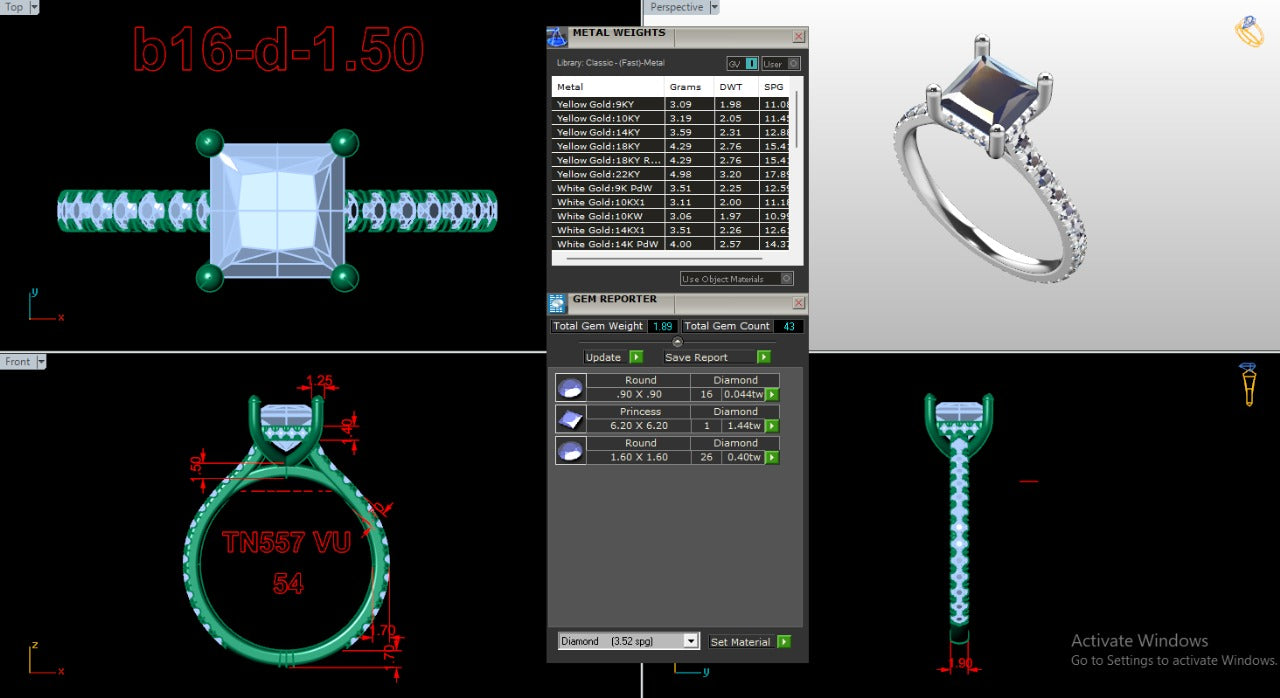Image resolution: width=1280 pixels, height=698 pixels.
Task: Click the ring icon in Perspective viewport
Action: (1249, 31)
